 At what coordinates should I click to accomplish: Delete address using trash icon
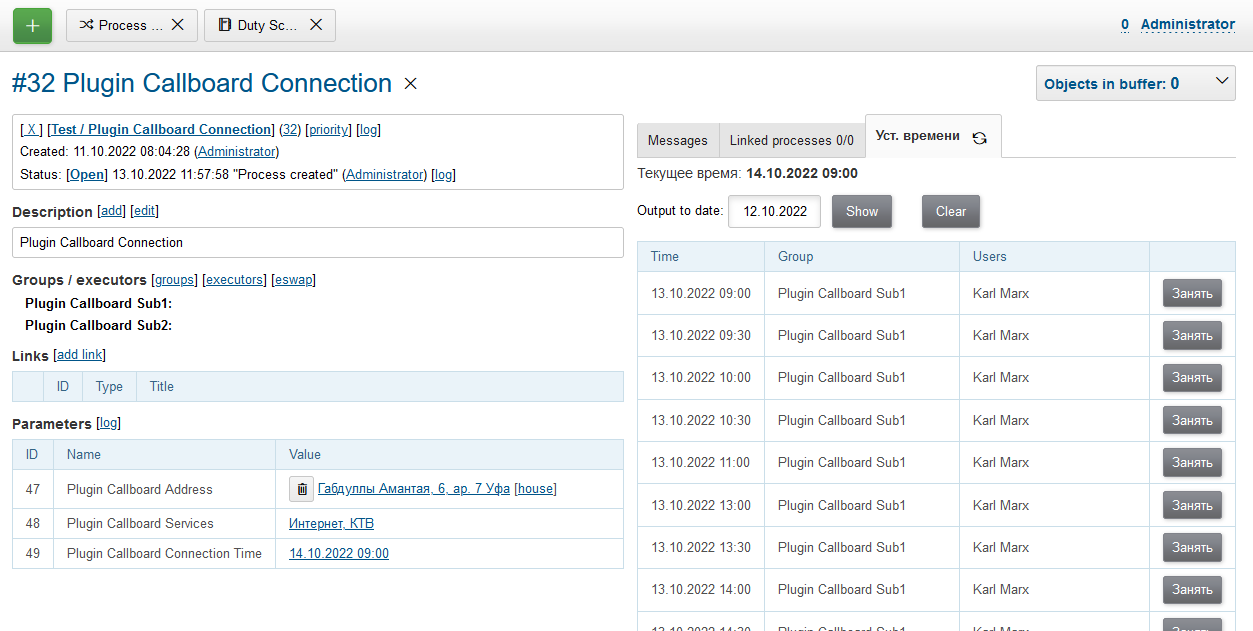pos(302,489)
